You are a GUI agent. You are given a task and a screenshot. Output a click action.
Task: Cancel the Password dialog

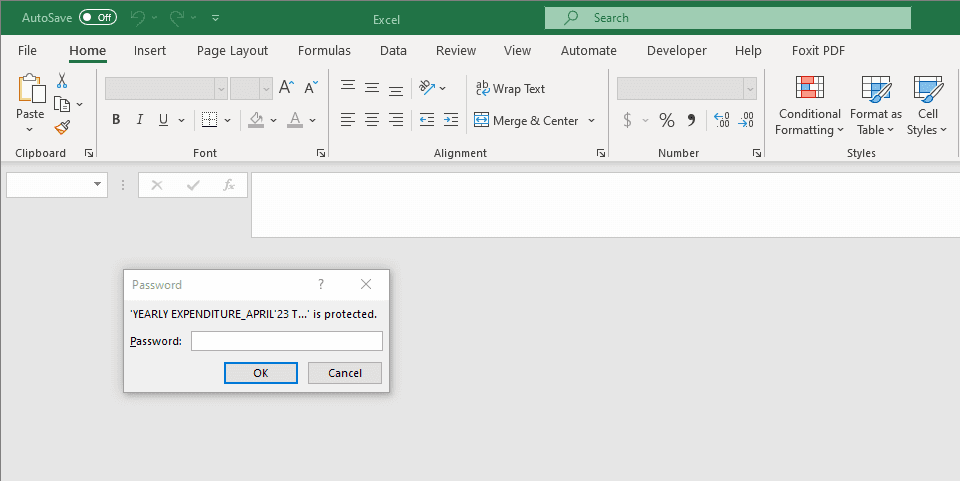344,373
